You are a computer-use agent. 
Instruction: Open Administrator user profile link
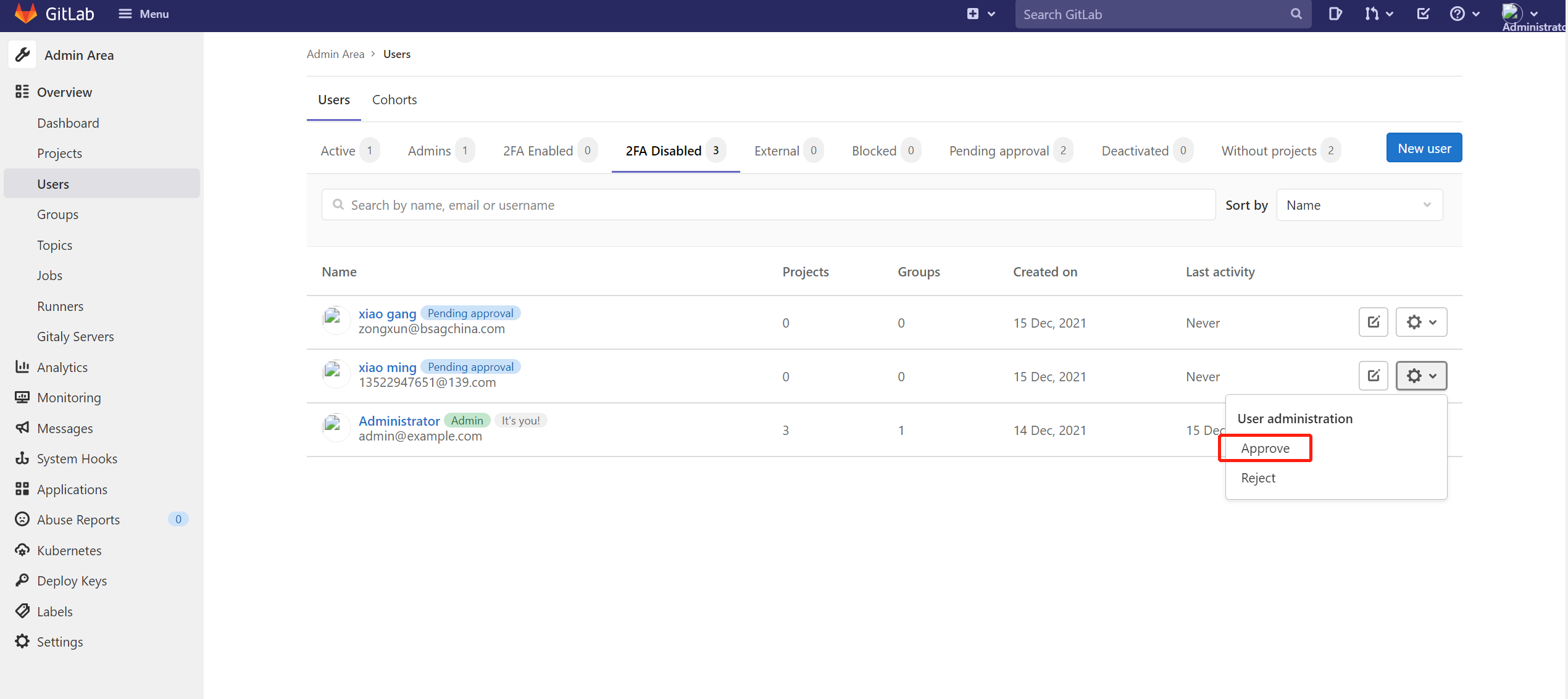399,421
